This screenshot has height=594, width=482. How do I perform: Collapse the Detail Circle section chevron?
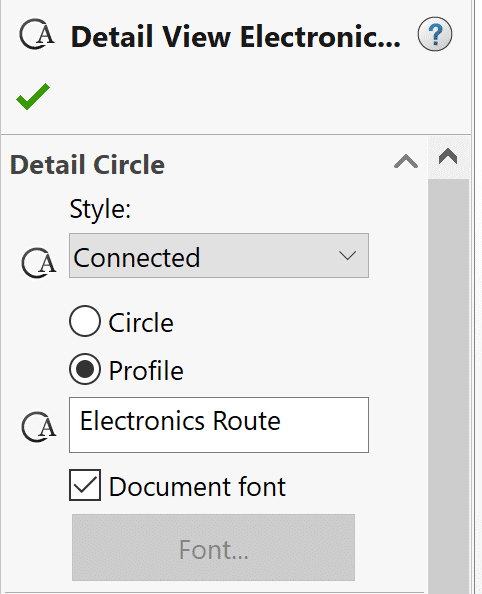[x=406, y=162]
